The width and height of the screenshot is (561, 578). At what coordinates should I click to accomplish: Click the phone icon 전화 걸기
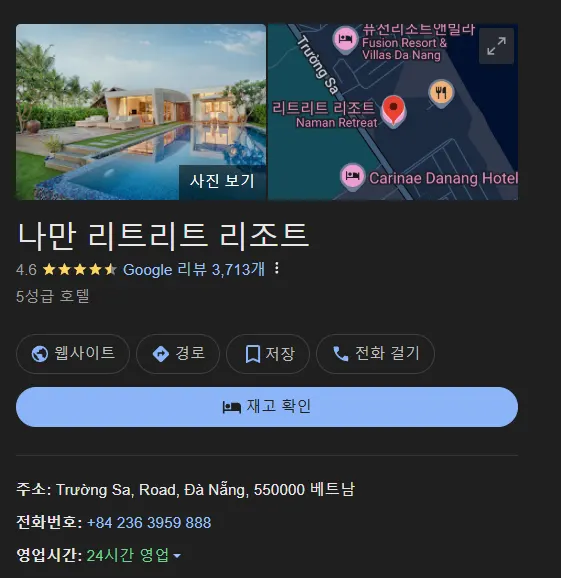341,354
